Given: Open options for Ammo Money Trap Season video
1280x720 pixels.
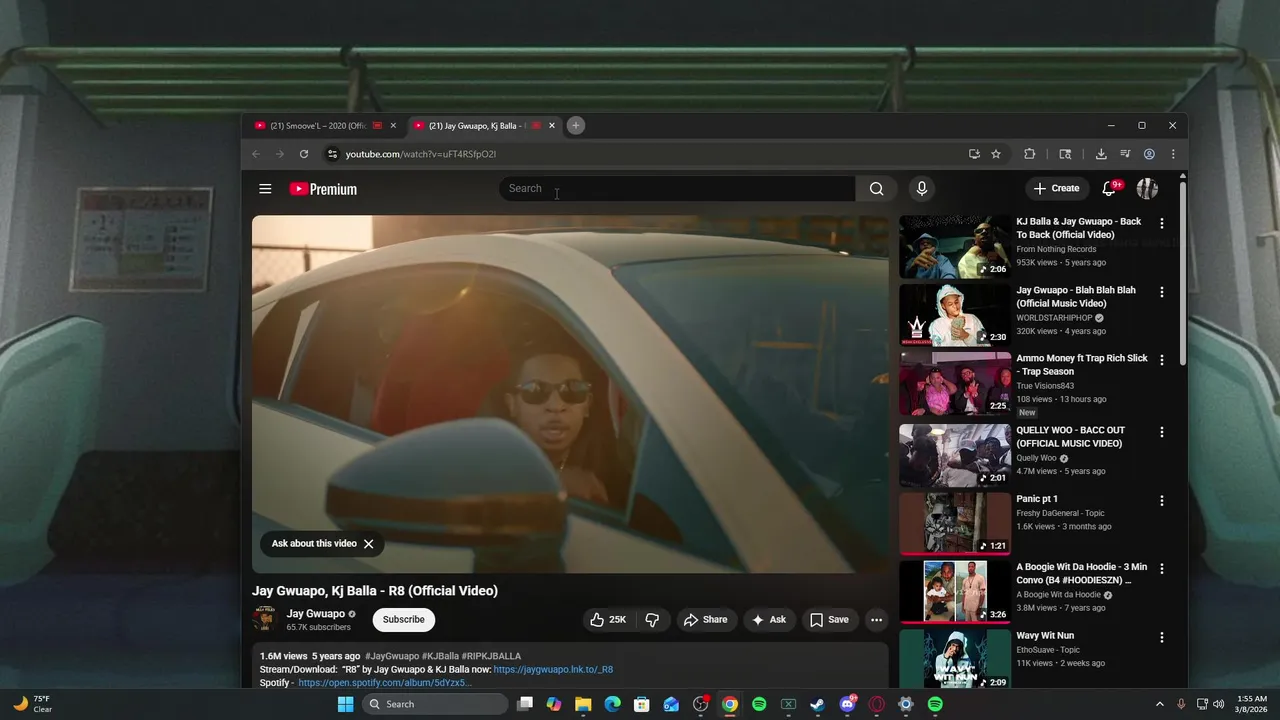Looking at the screenshot, I should [x=1162, y=360].
